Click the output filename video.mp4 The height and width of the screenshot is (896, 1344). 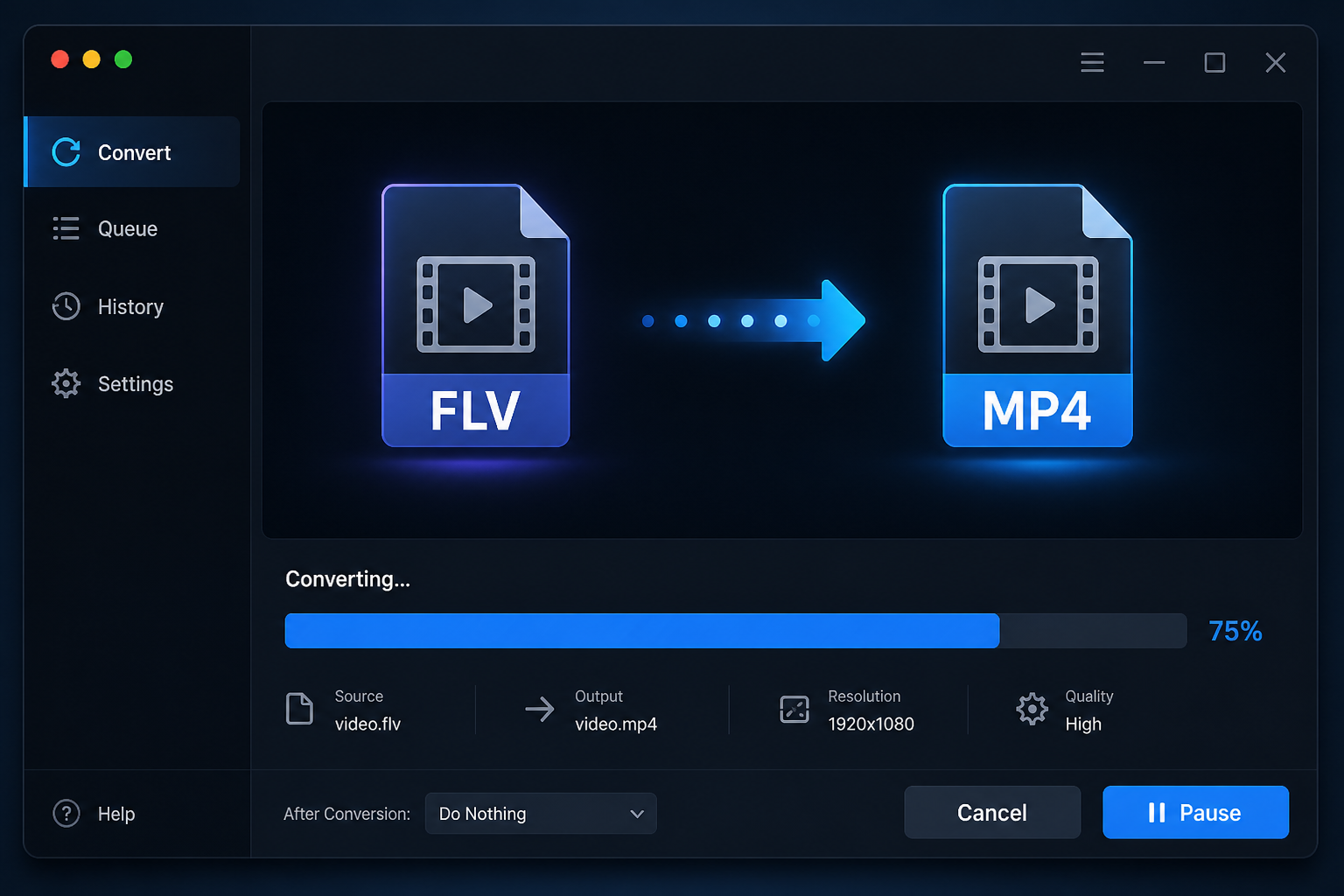616,724
